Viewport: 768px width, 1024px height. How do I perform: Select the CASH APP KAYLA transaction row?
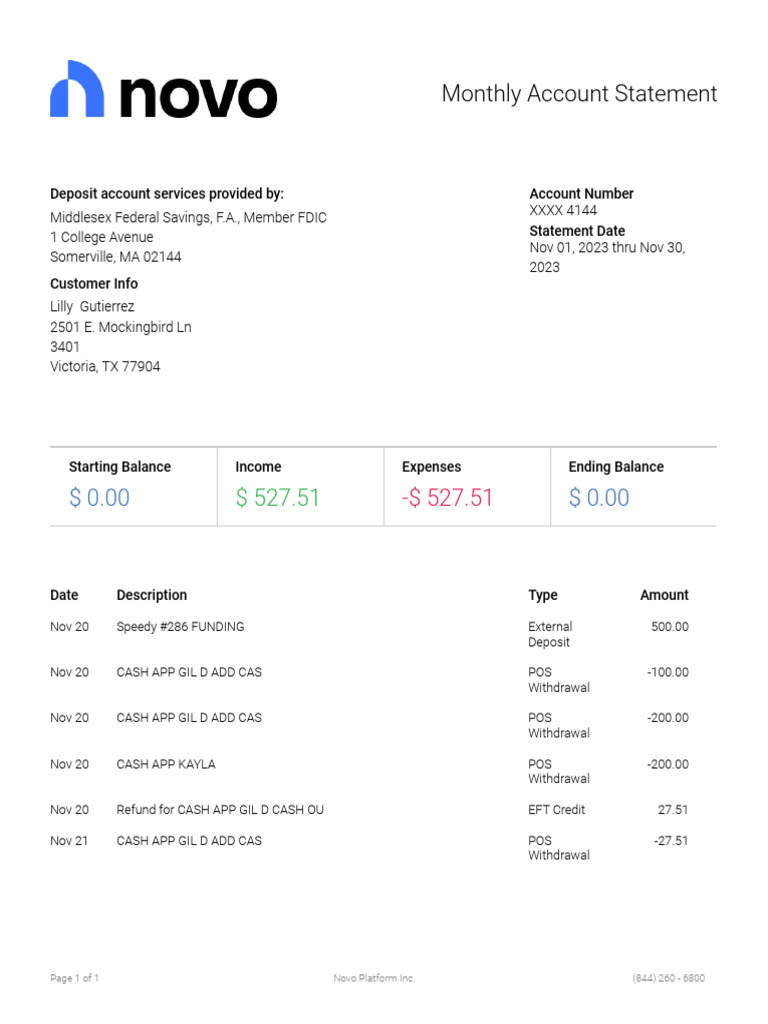point(369,771)
